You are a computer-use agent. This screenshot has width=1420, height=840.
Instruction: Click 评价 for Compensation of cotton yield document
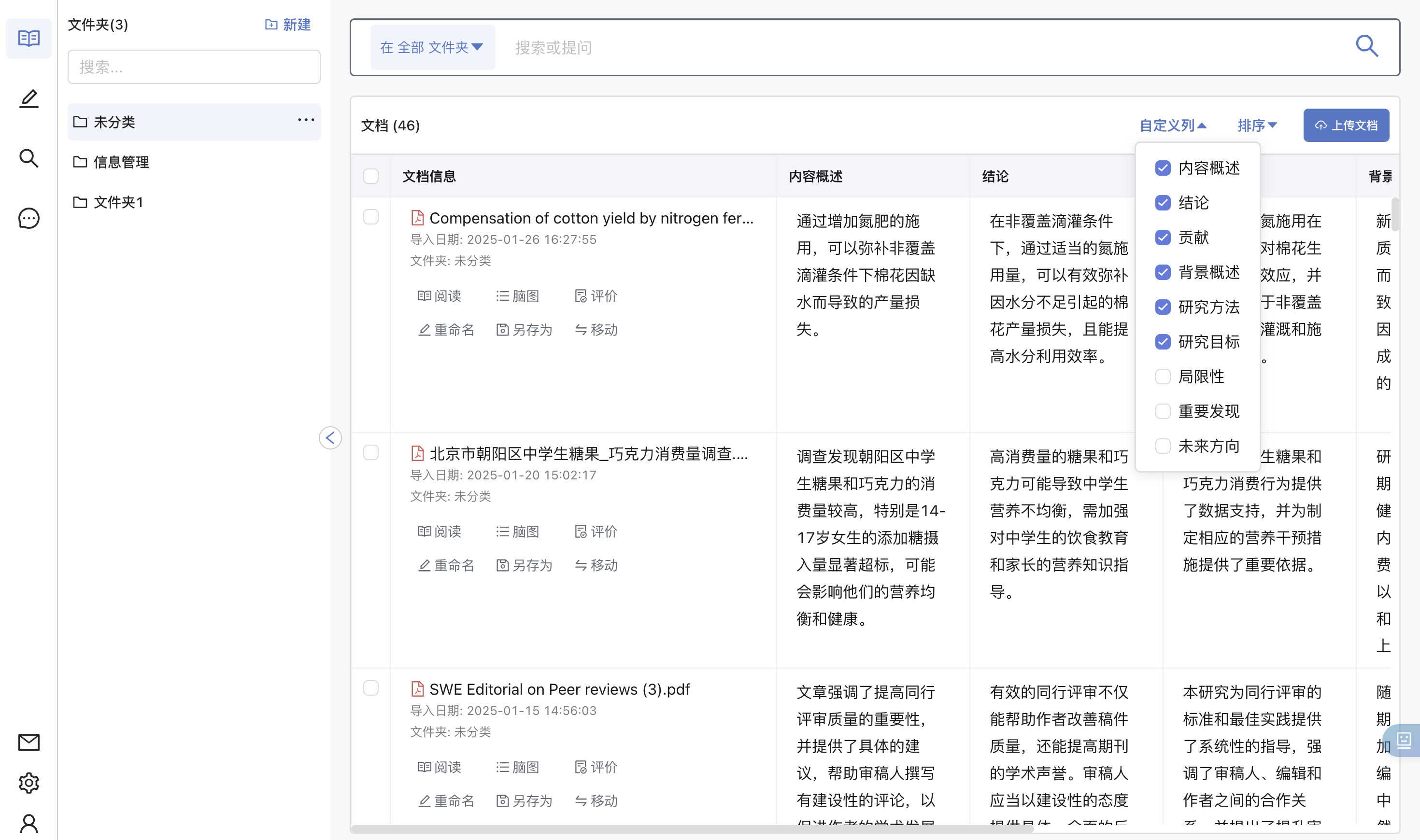tap(596, 296)
